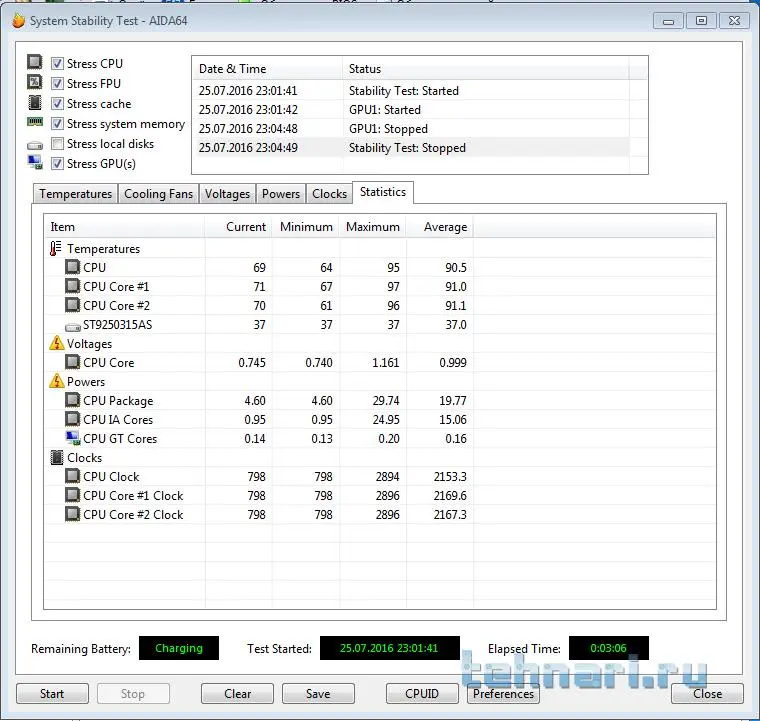Click the Clear button
Screen dimensions: 760x721
coord(238,694)
